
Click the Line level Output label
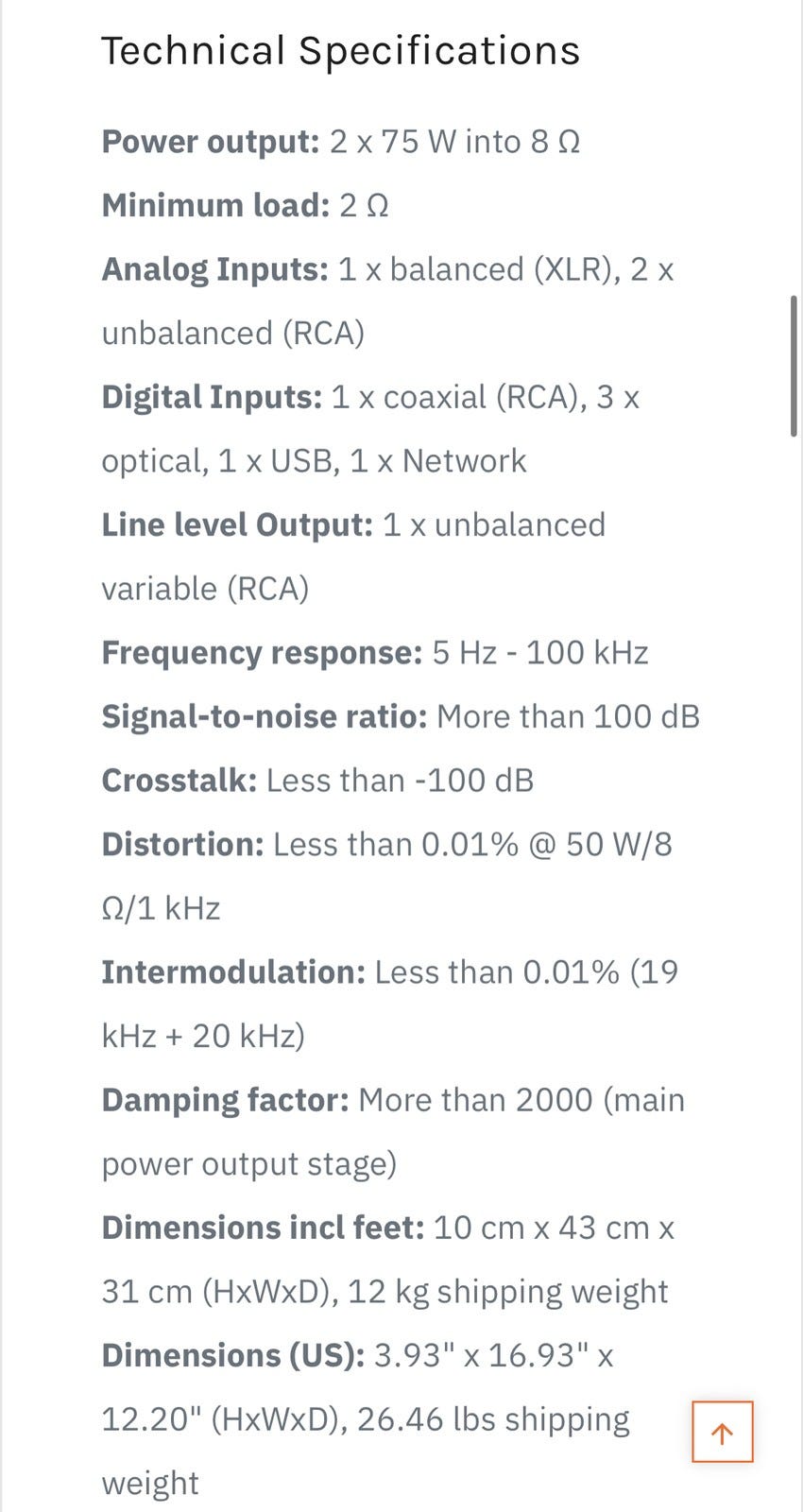click(237, 525)
